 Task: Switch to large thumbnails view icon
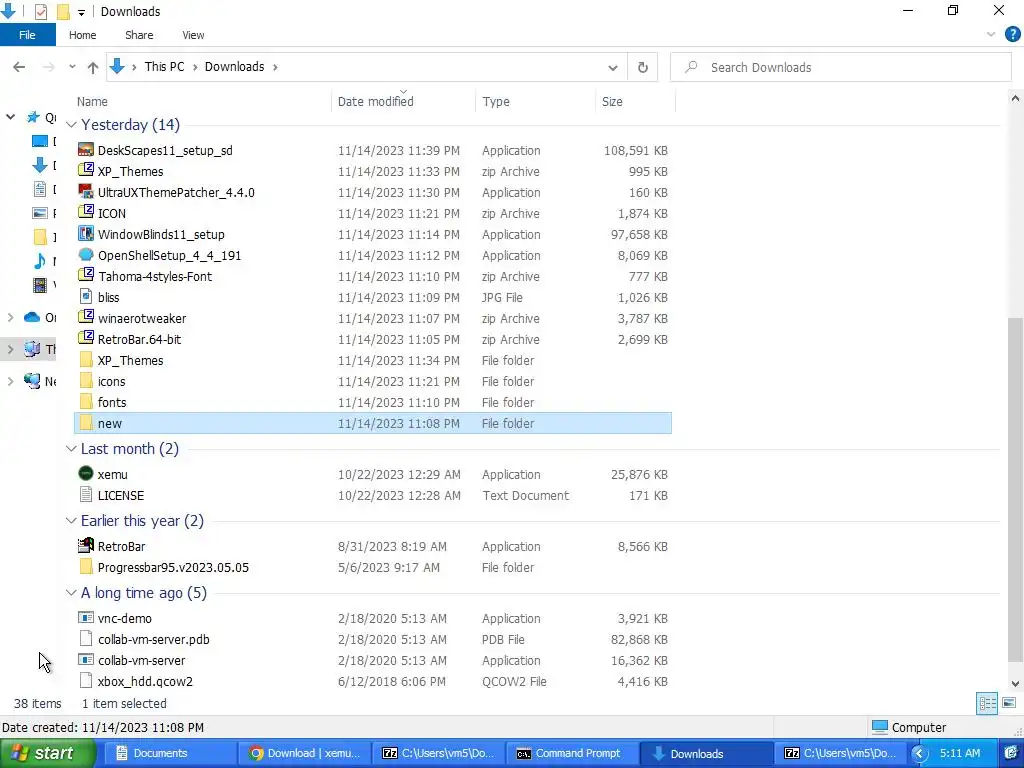1009,703
